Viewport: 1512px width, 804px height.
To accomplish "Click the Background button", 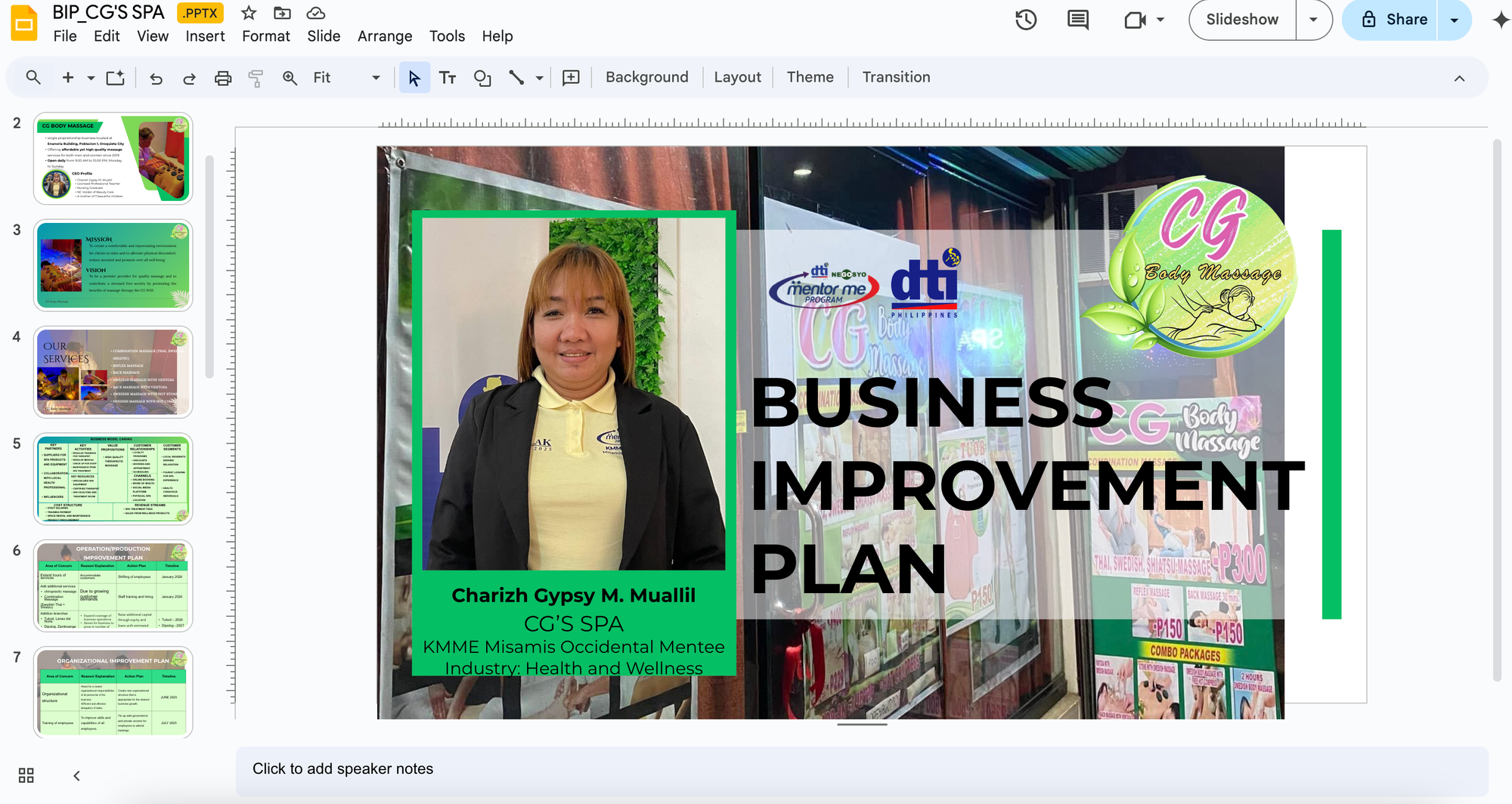I will pos(647,77).
